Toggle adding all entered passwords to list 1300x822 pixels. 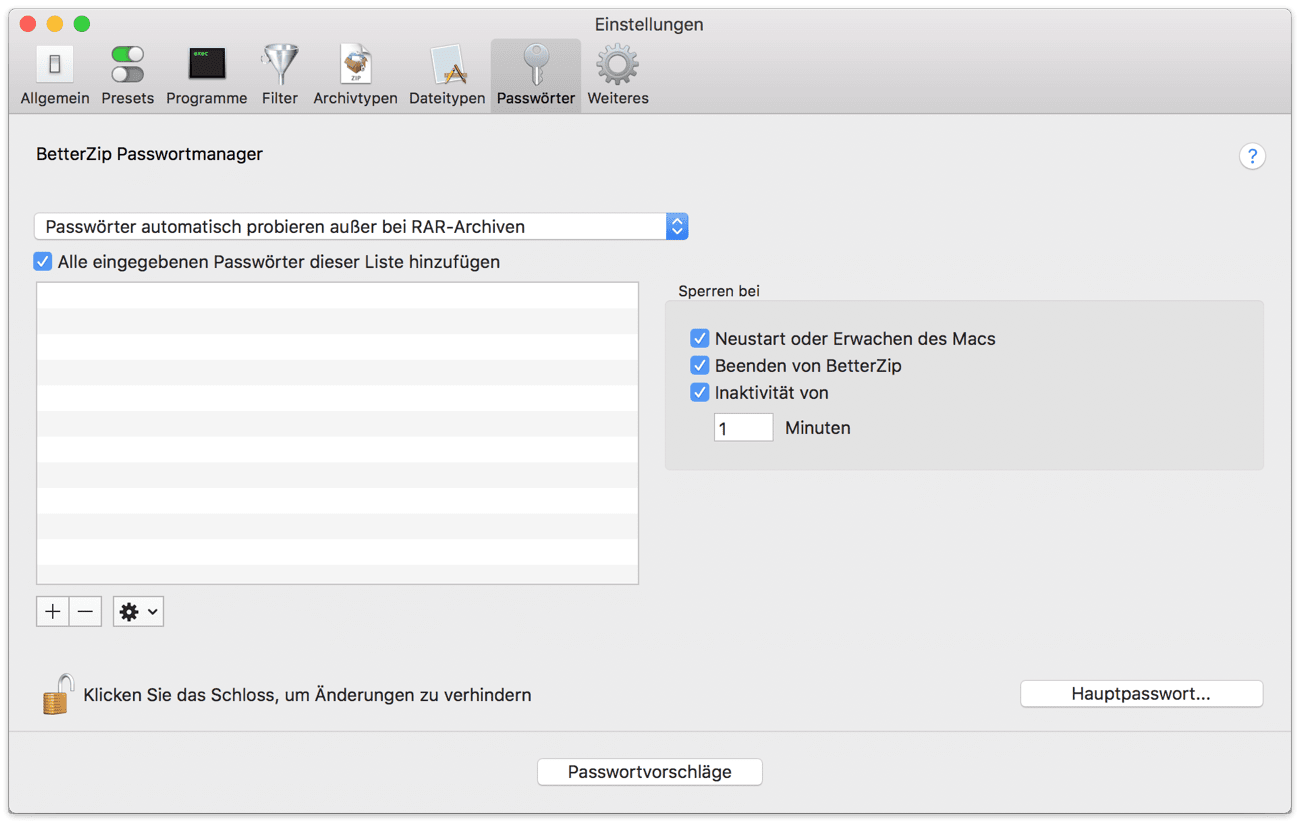[42, 262]
